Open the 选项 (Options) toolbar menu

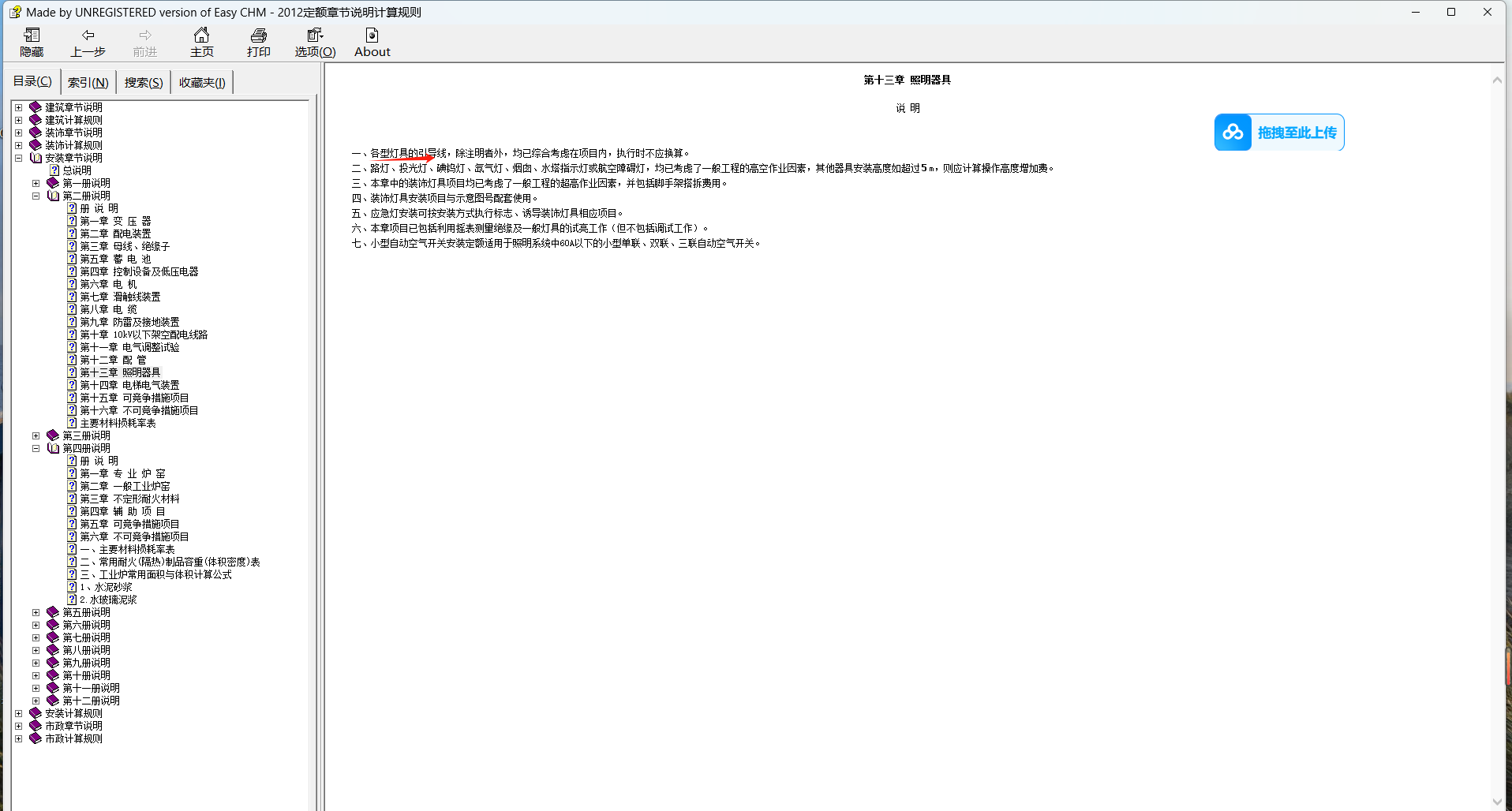click(315, 43)
